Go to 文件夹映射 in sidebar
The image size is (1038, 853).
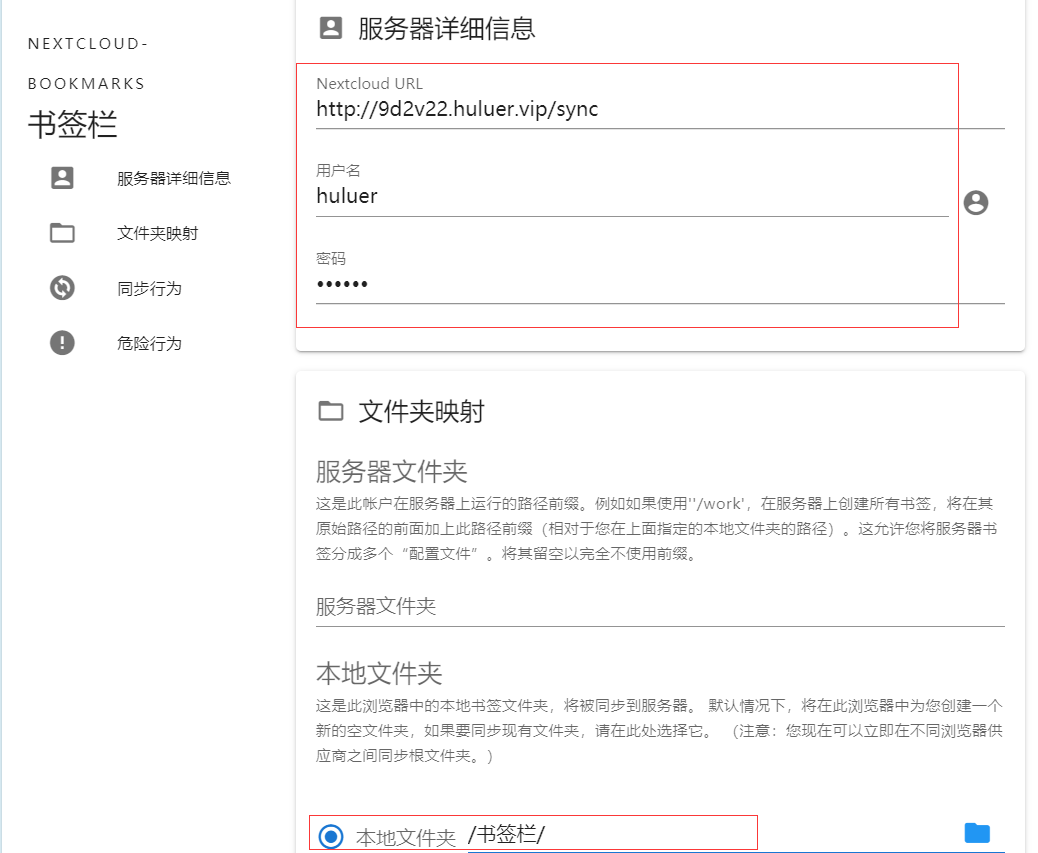coord(158,233)
